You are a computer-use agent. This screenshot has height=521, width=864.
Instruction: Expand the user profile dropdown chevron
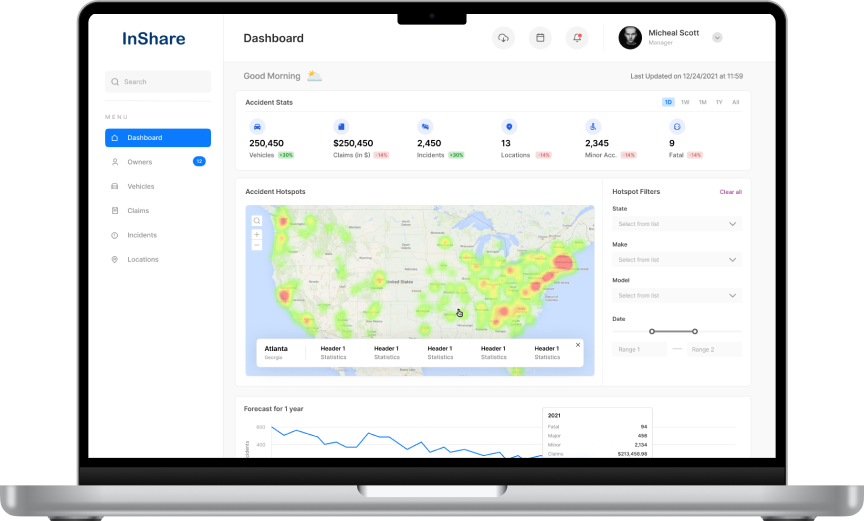(x=717, y=37)
